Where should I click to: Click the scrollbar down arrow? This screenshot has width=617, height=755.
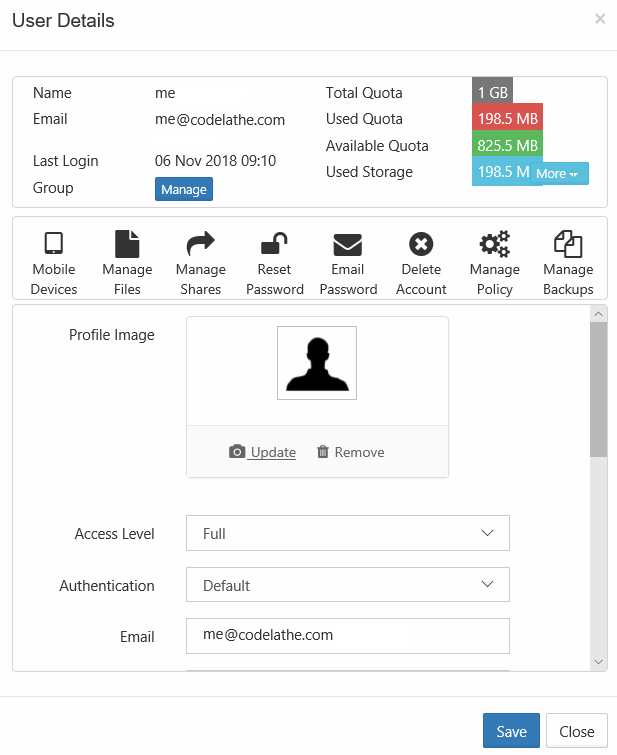(598, 661)
